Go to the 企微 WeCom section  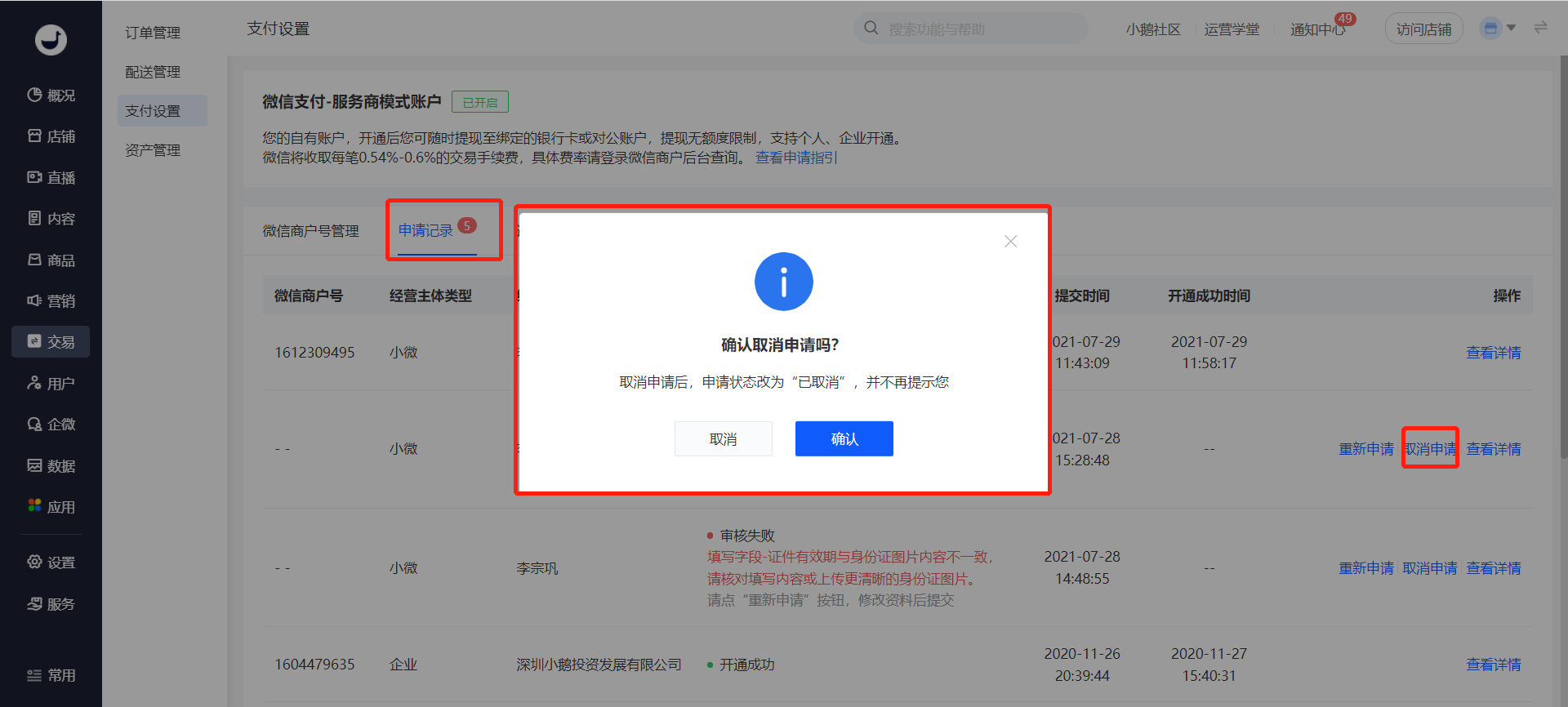(51, 424)
